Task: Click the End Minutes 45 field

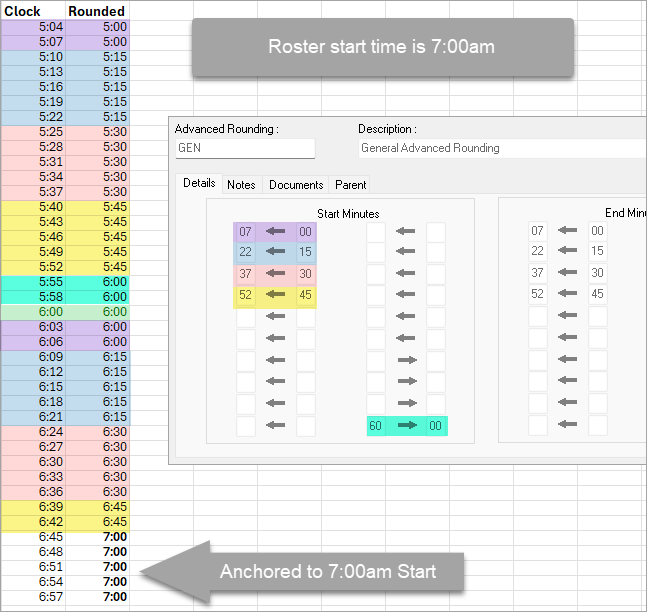Action: [597, 294]
